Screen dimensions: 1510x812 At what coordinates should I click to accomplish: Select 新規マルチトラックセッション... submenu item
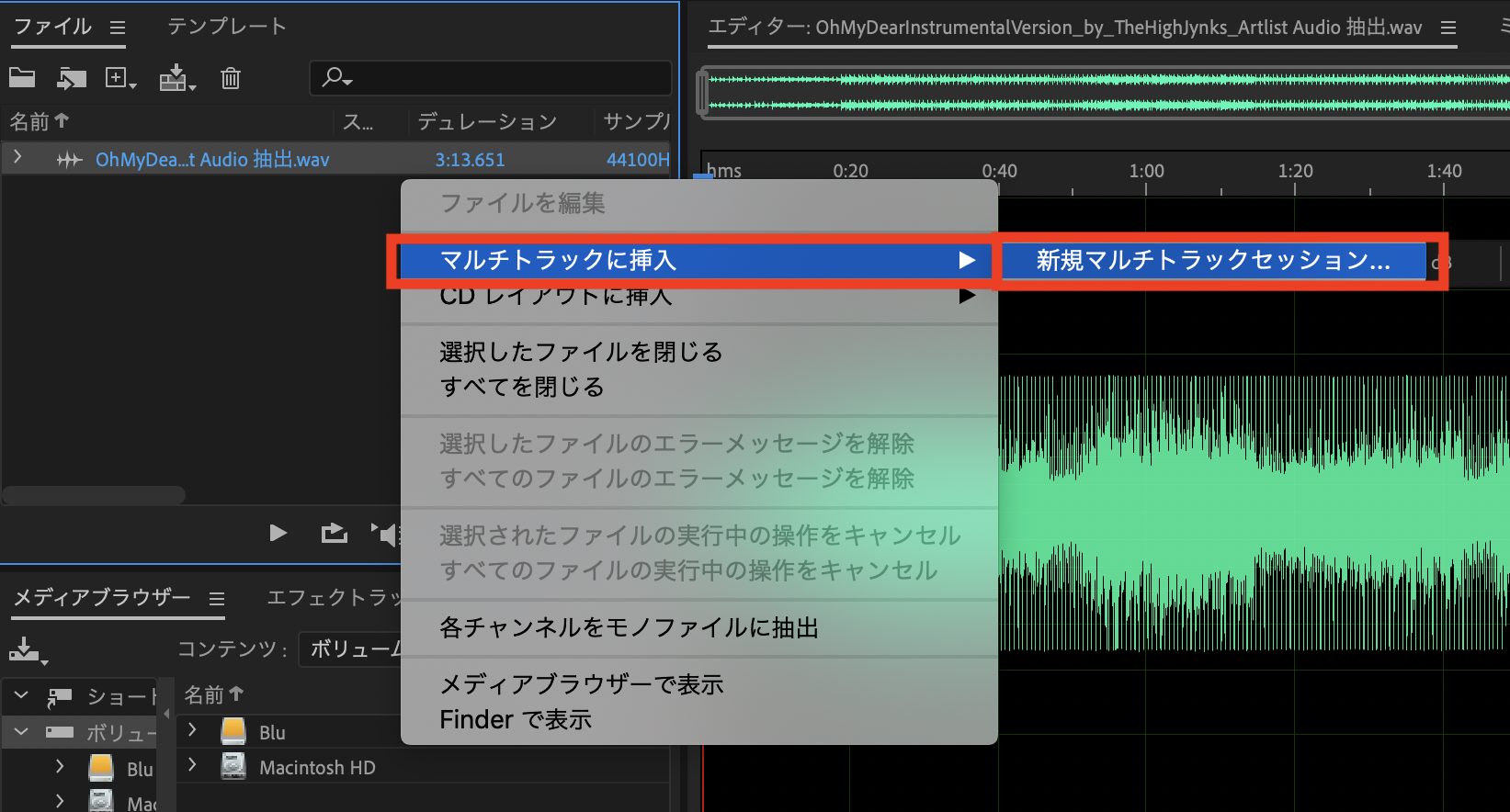click(1213, 260)
